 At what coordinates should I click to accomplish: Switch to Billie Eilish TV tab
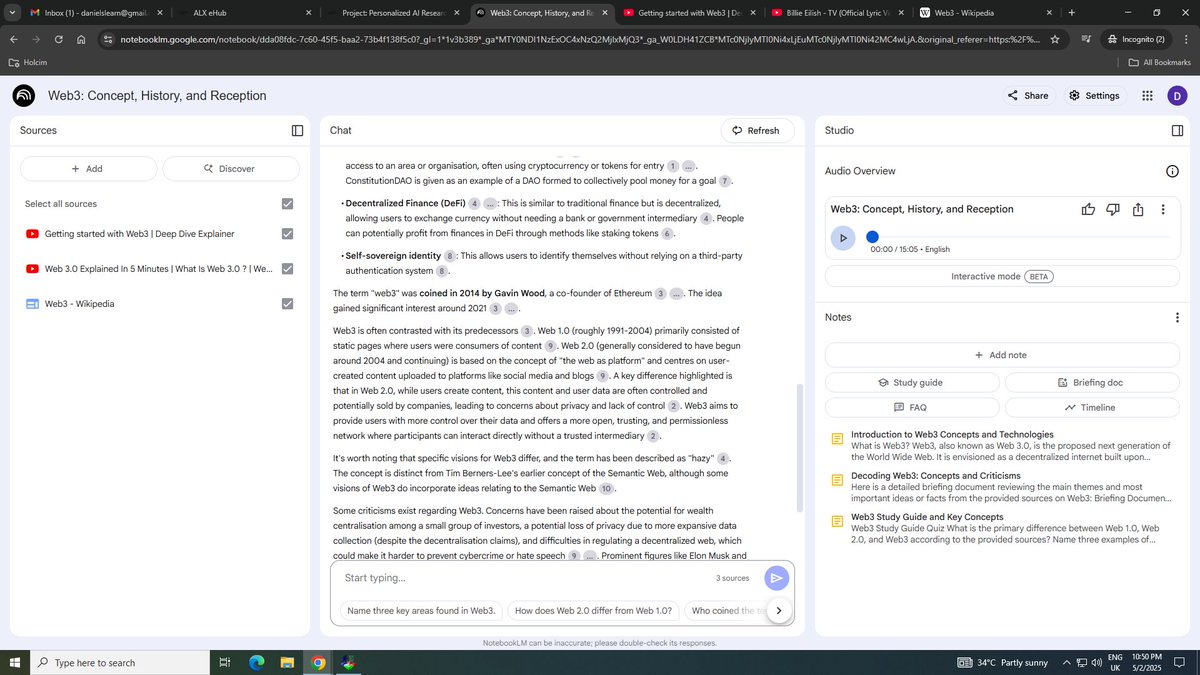[837, 13]
